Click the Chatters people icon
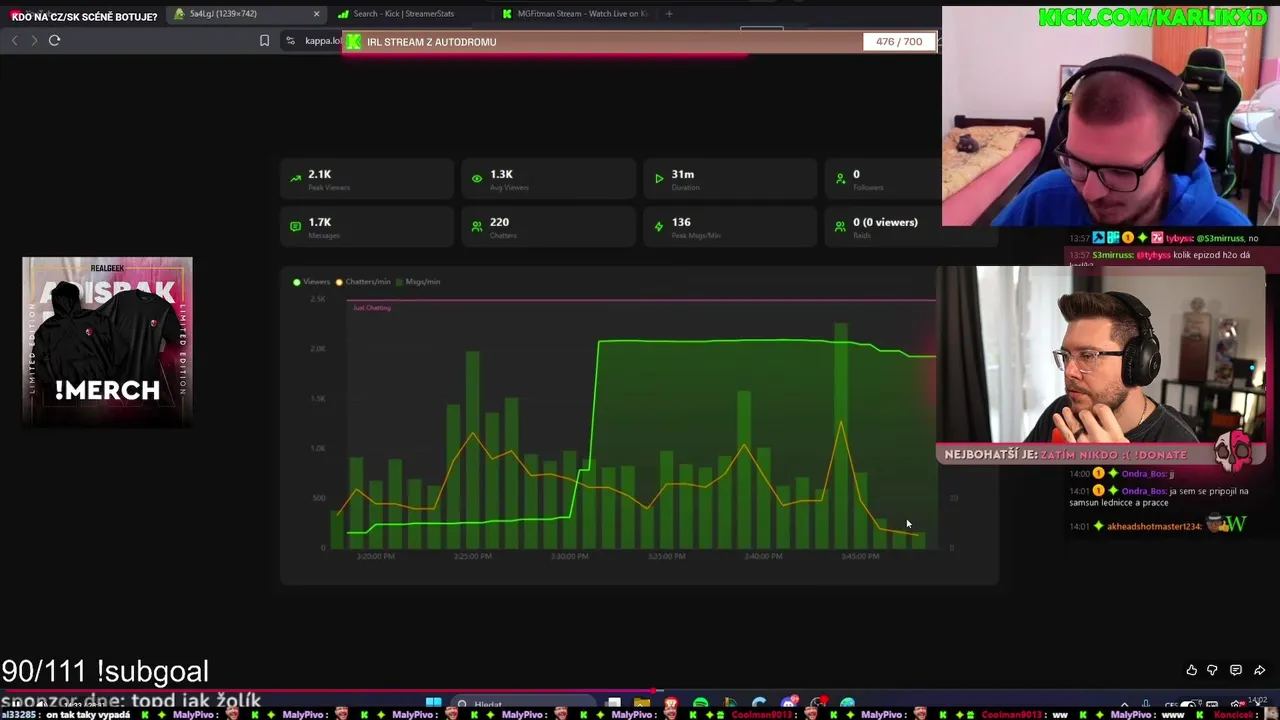The height and width of the screenshot is (720, 1280). click(x=477, y=227)
